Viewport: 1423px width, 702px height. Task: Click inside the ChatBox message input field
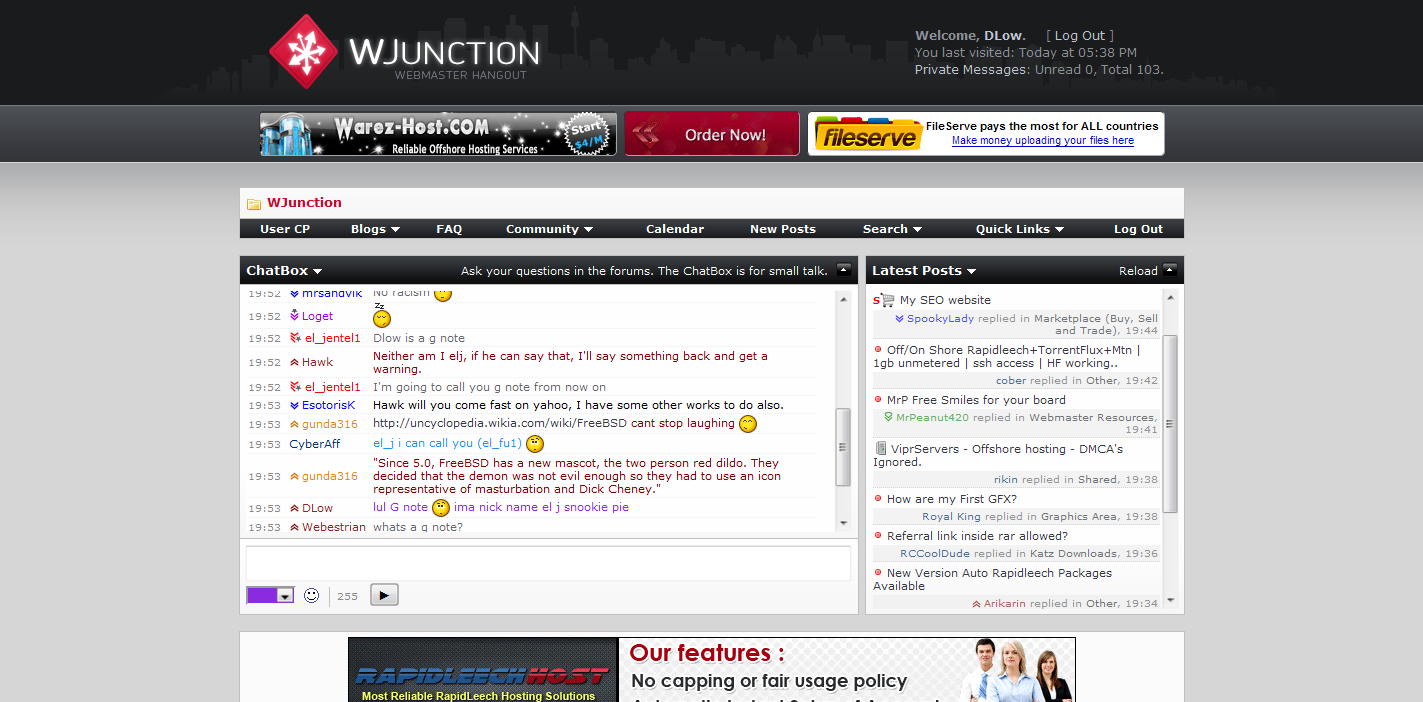pos(548,563)
